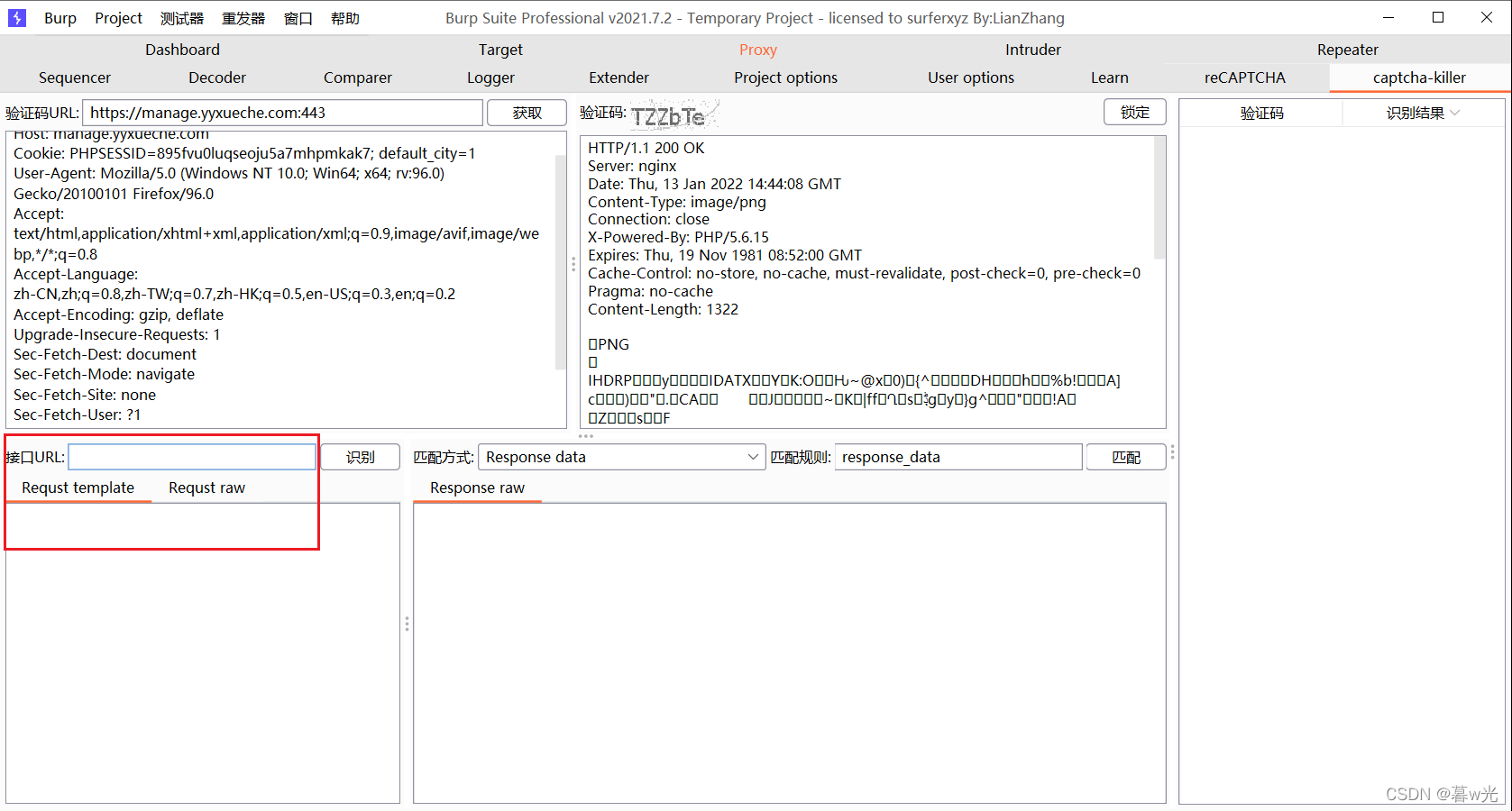Open the Logger tab
1512x811 pixels.
coord(490,77)
